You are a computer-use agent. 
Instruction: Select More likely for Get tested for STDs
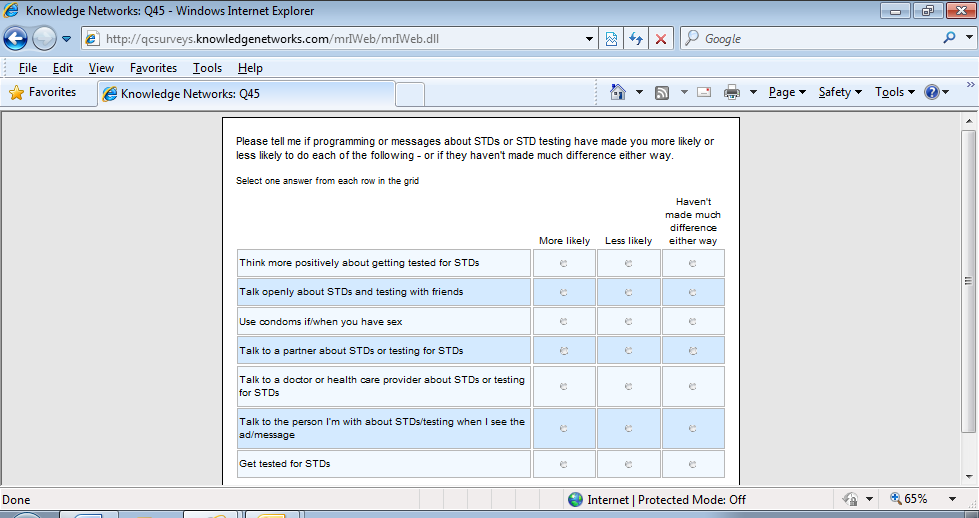pos(563,464)
